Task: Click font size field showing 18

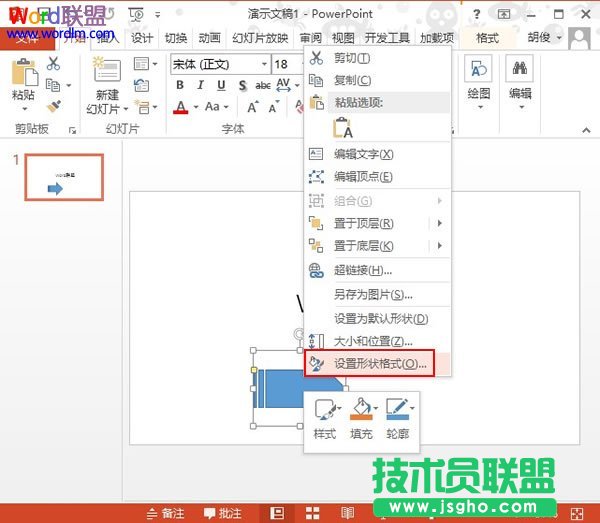Action: coord(287,64)
